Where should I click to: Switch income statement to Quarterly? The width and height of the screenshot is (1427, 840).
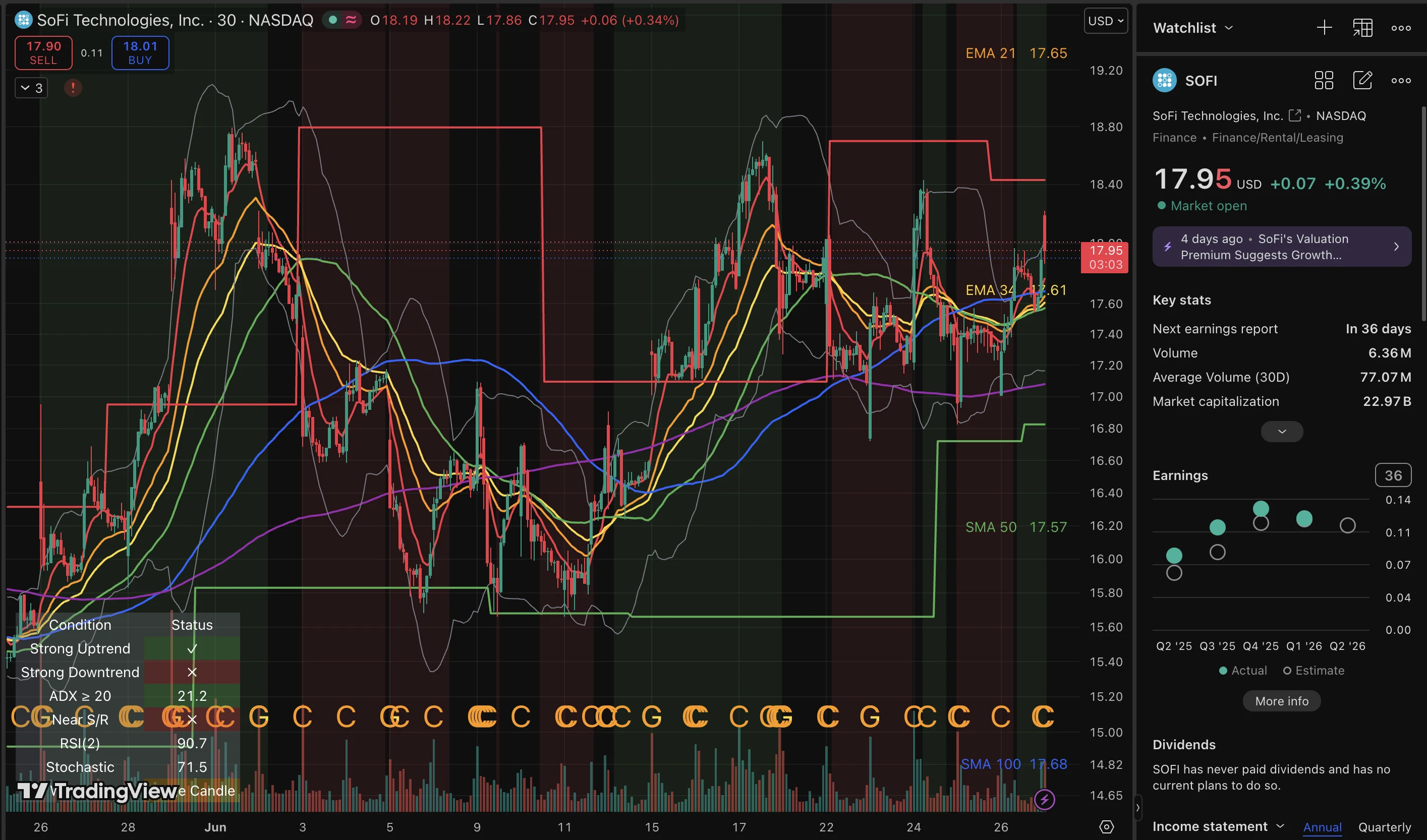coord(1384,827)
